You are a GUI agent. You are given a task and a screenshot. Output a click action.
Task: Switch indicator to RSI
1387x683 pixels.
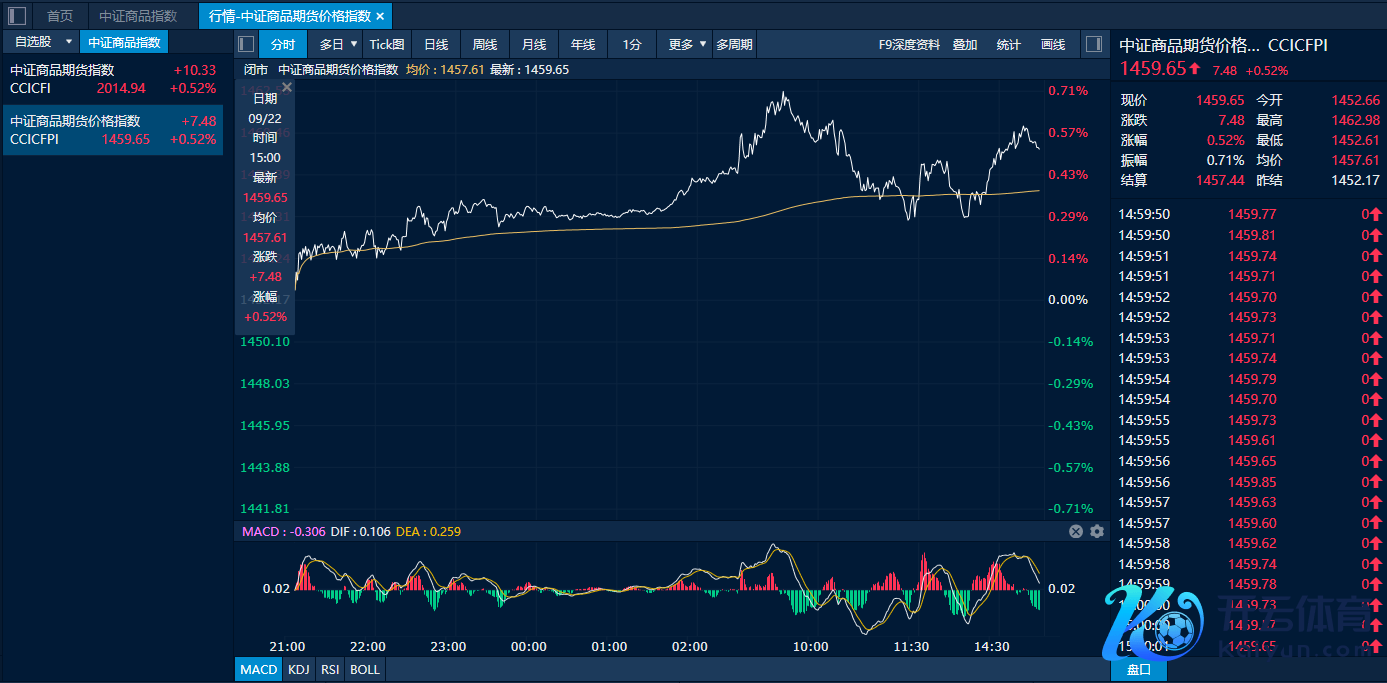point(330,669)
